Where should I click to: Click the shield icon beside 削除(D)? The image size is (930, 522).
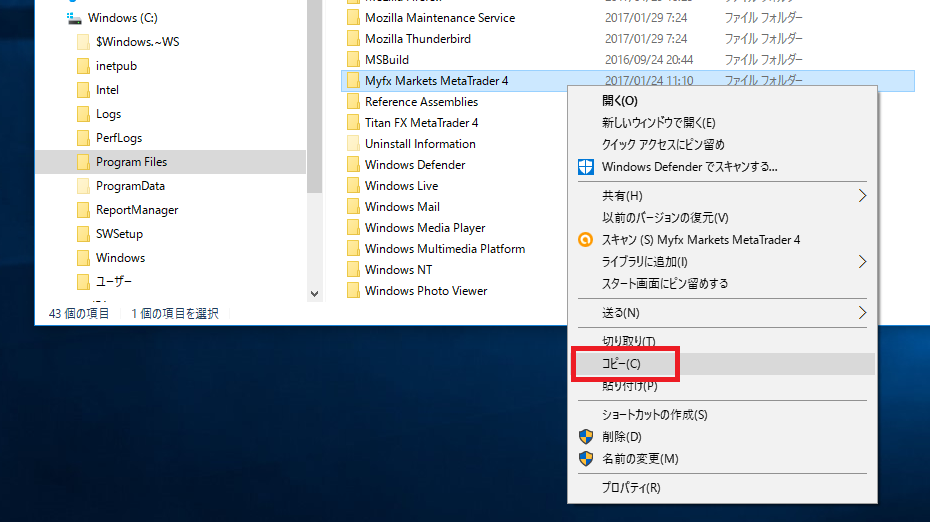(585, 437)
